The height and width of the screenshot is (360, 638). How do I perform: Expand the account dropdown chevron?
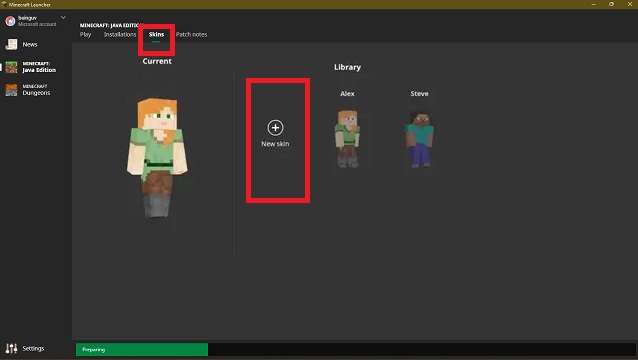click(x=63, y=17)
